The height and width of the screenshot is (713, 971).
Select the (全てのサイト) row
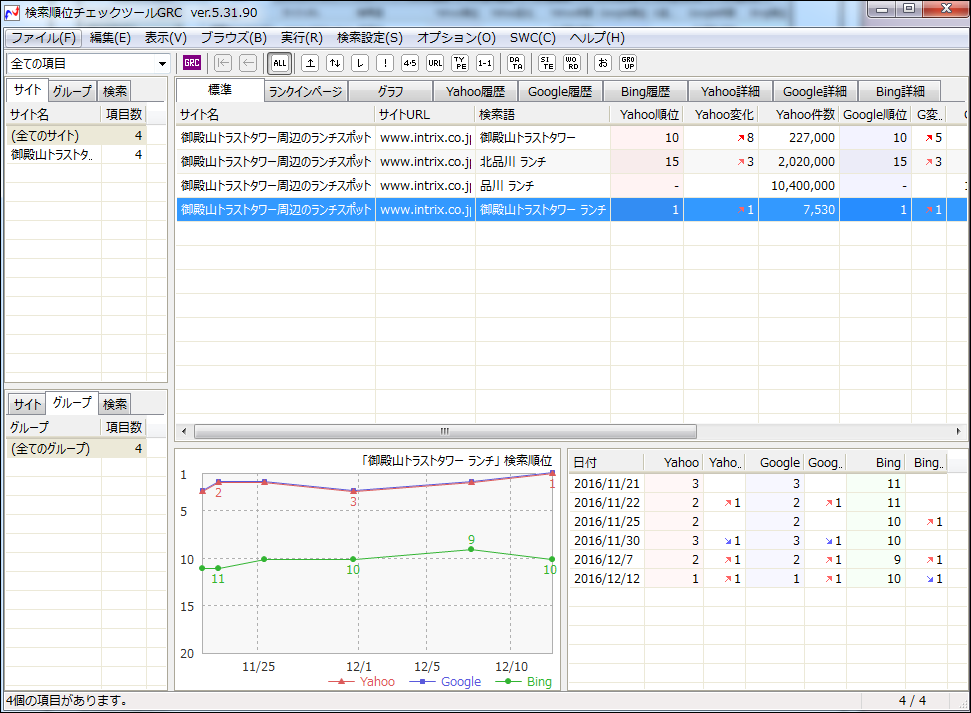77,136
